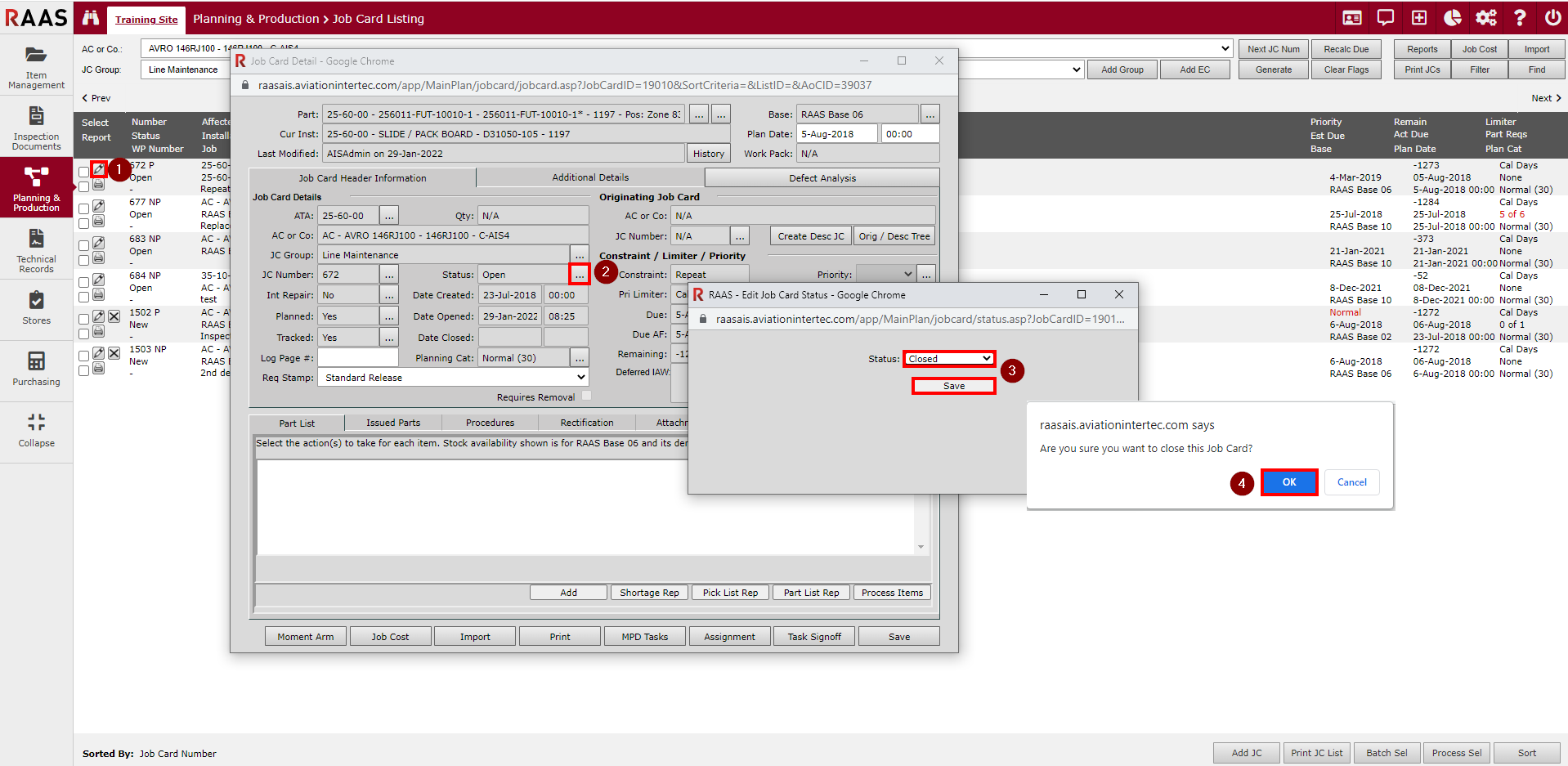This screenshot has height=766, width=1568.
Task: Click into the Log Page # field
Action: (357, 358)
